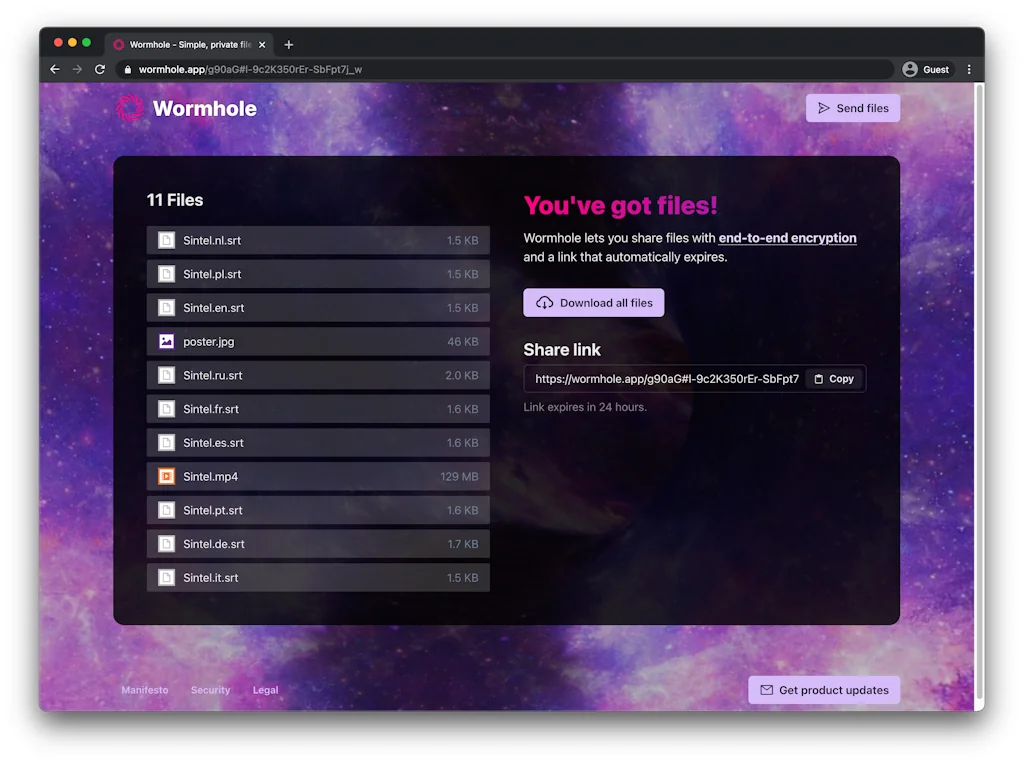Viewport: 1024px width, 763px height.
Task: Open the Security footer link
Action: pyautogui.click(x=210, y=690)
